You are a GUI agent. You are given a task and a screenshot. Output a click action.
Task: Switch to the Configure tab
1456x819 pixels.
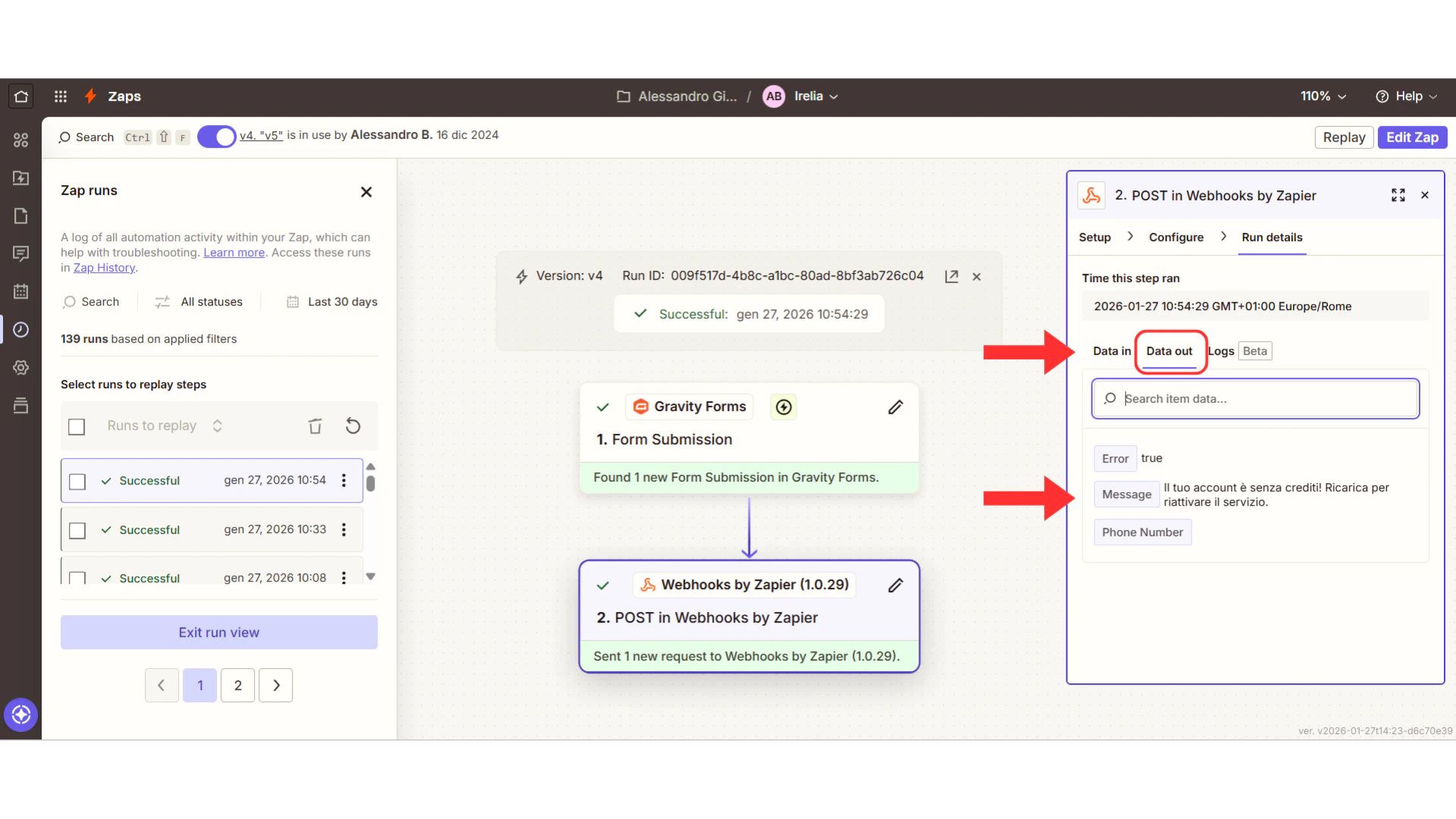(1175, 237)
